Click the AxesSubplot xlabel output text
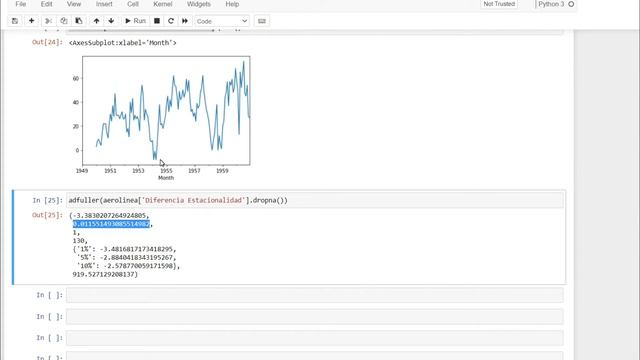Screen dimensions: 640x360 122,42
